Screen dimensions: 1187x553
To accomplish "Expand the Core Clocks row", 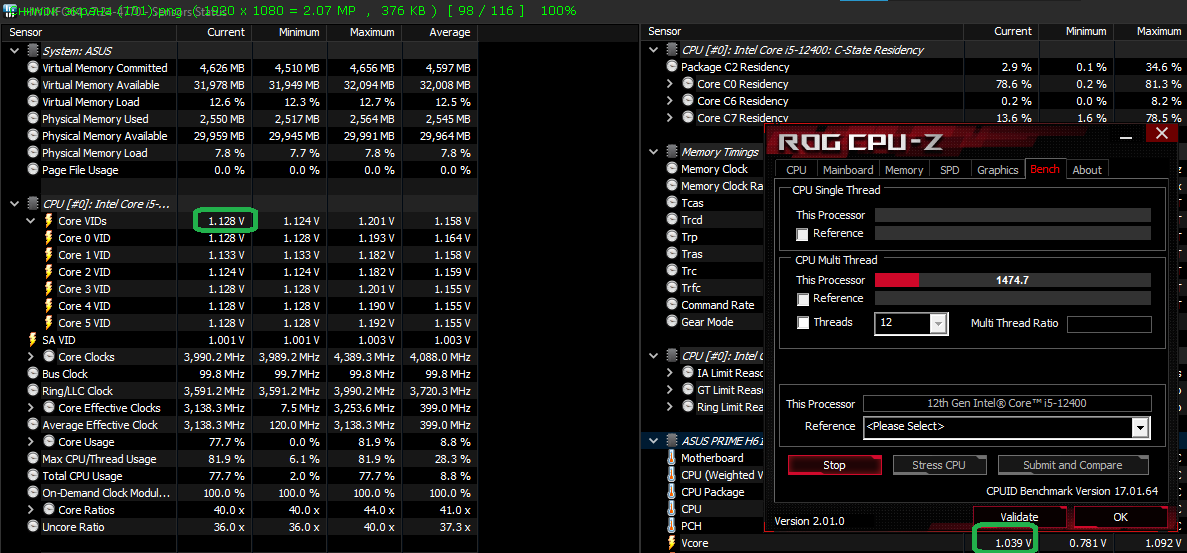I will [31, 357].
